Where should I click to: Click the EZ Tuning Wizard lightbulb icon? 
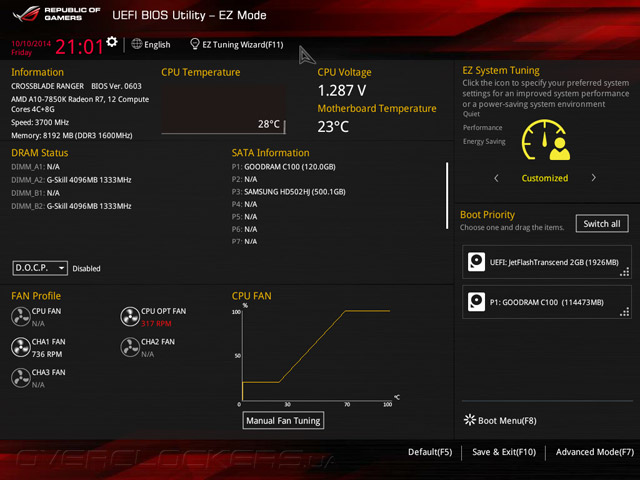tap(195, 44)
